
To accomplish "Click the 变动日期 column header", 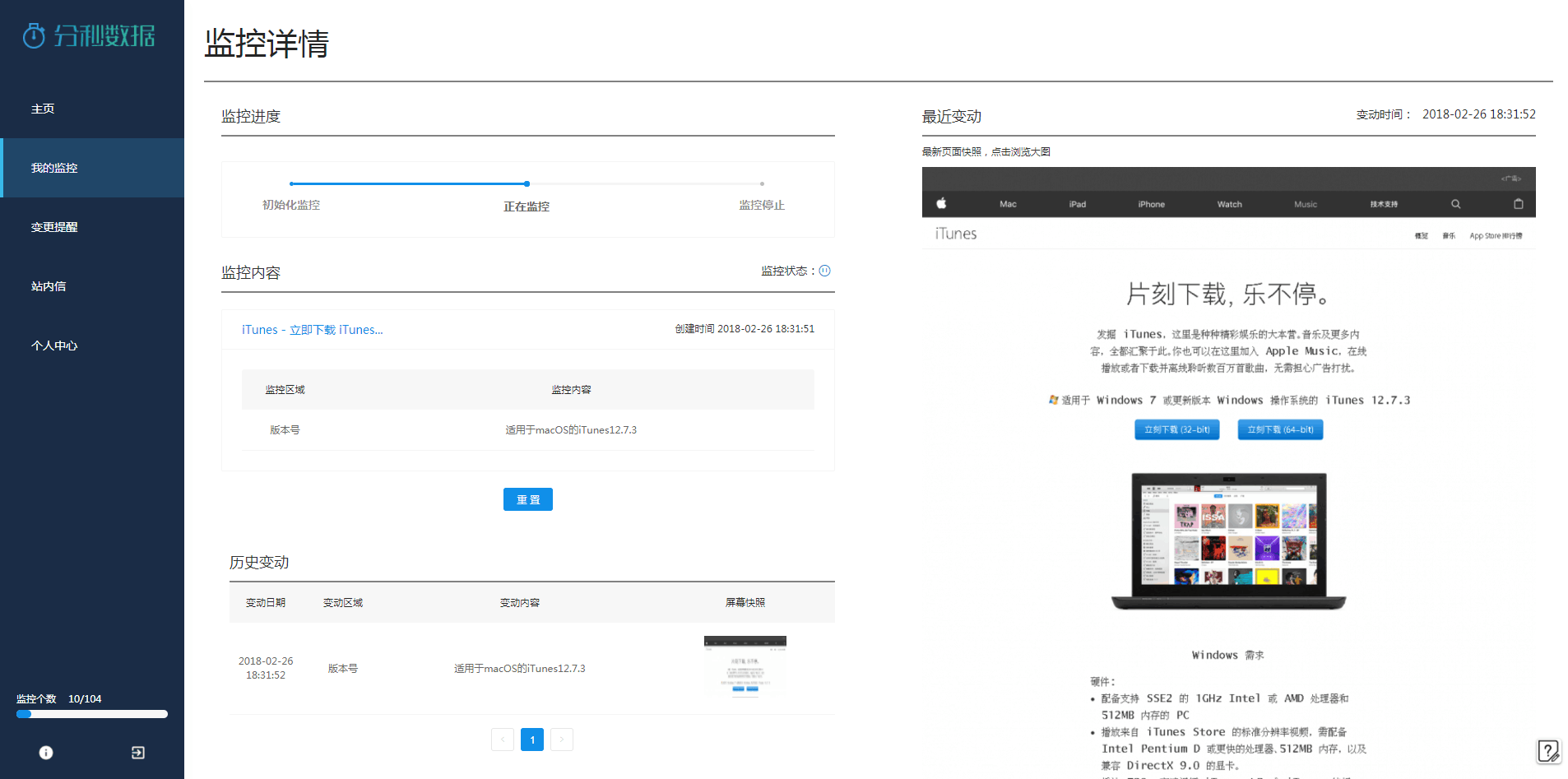I will coord(266,603).
